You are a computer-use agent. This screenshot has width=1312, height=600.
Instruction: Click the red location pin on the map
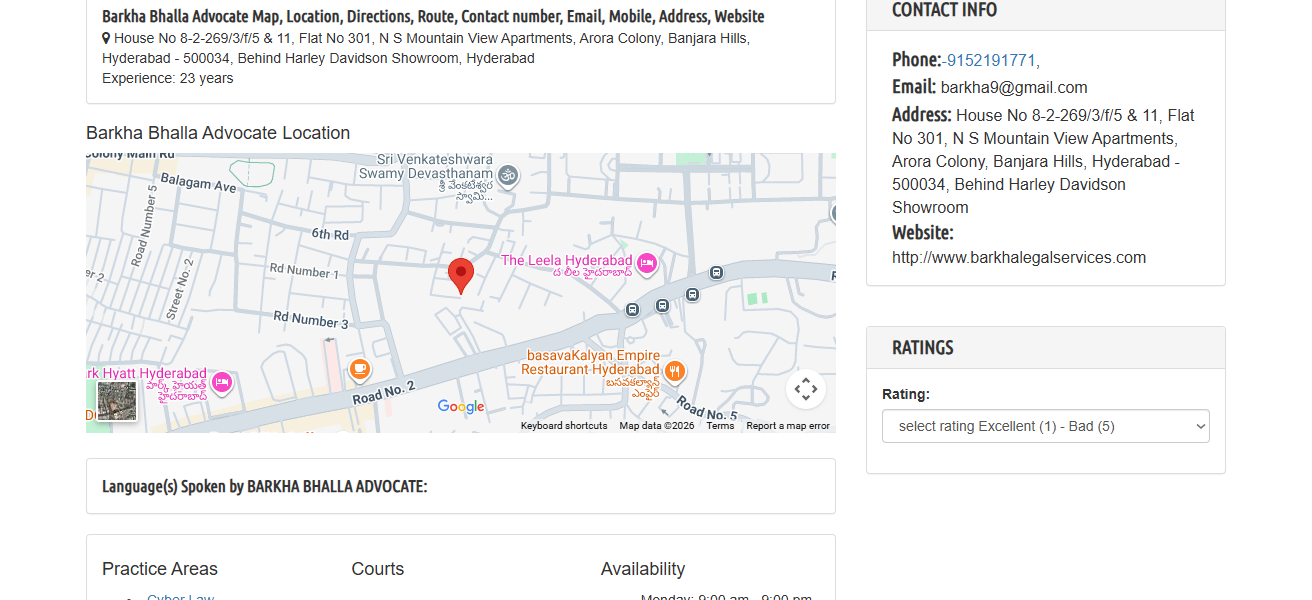[460, 273]
